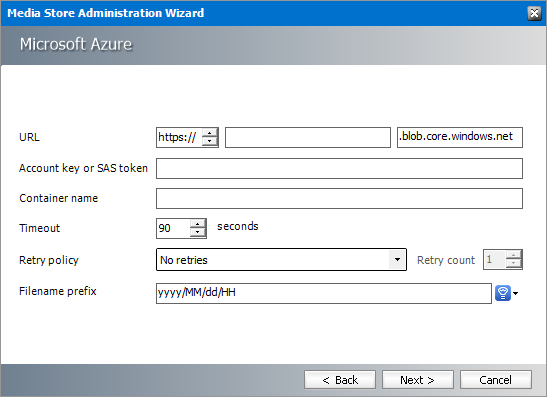Open the dropdown arrow beside the prefix helper icon
The height and width of the screenshot is (397, 547).
[516, 293]
